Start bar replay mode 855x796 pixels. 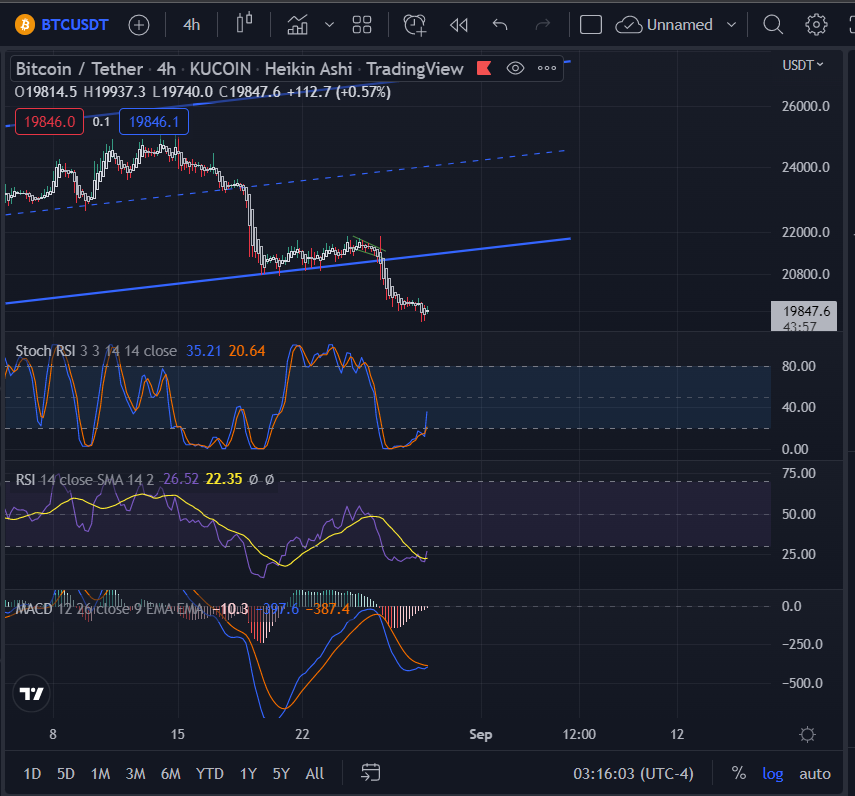[x=458, y=24]
